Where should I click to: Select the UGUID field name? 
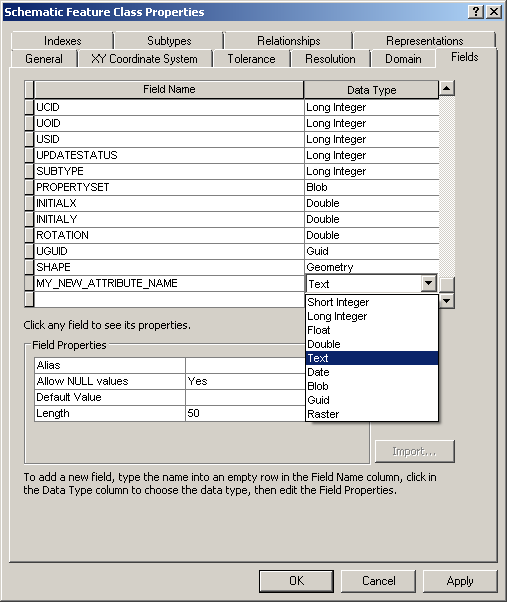pyautogui.click(x=169, y=251)
